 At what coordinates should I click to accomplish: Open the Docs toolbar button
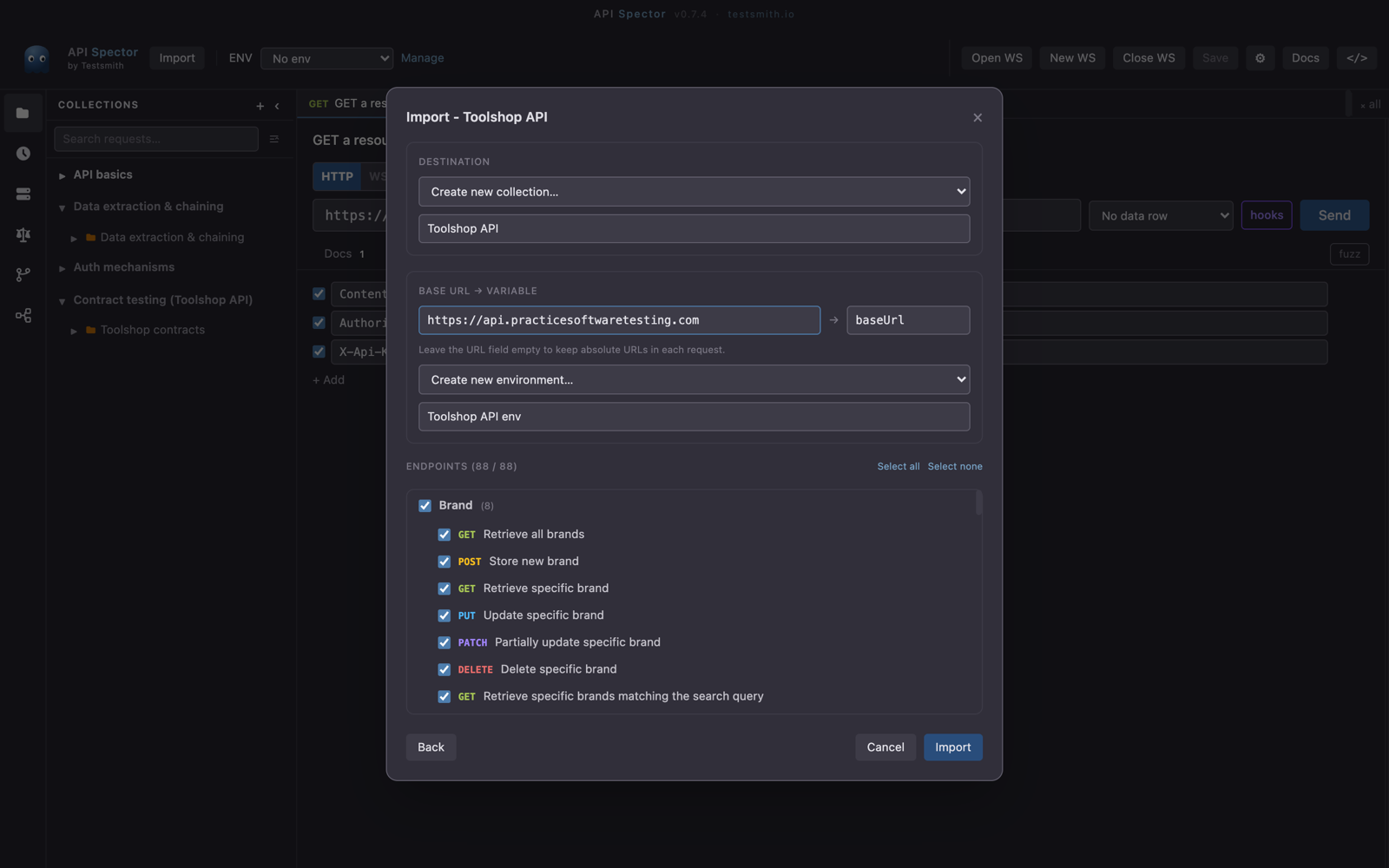coord(1305,58)
